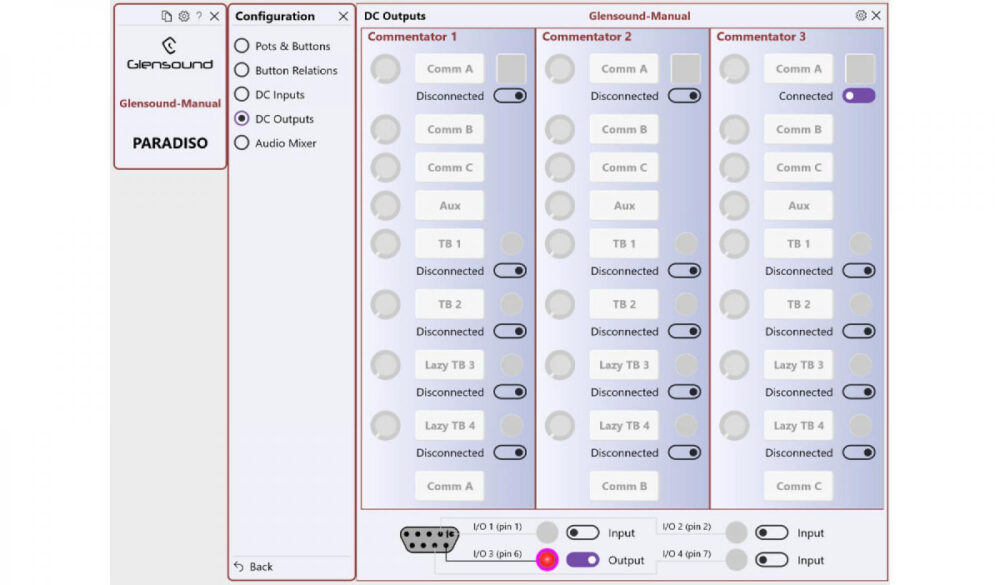Image resolution: width=1000 pixels, height=585 pixels.
Task: Click the glowing red I/O 3 indicator
Action: [x=547, y=561]
